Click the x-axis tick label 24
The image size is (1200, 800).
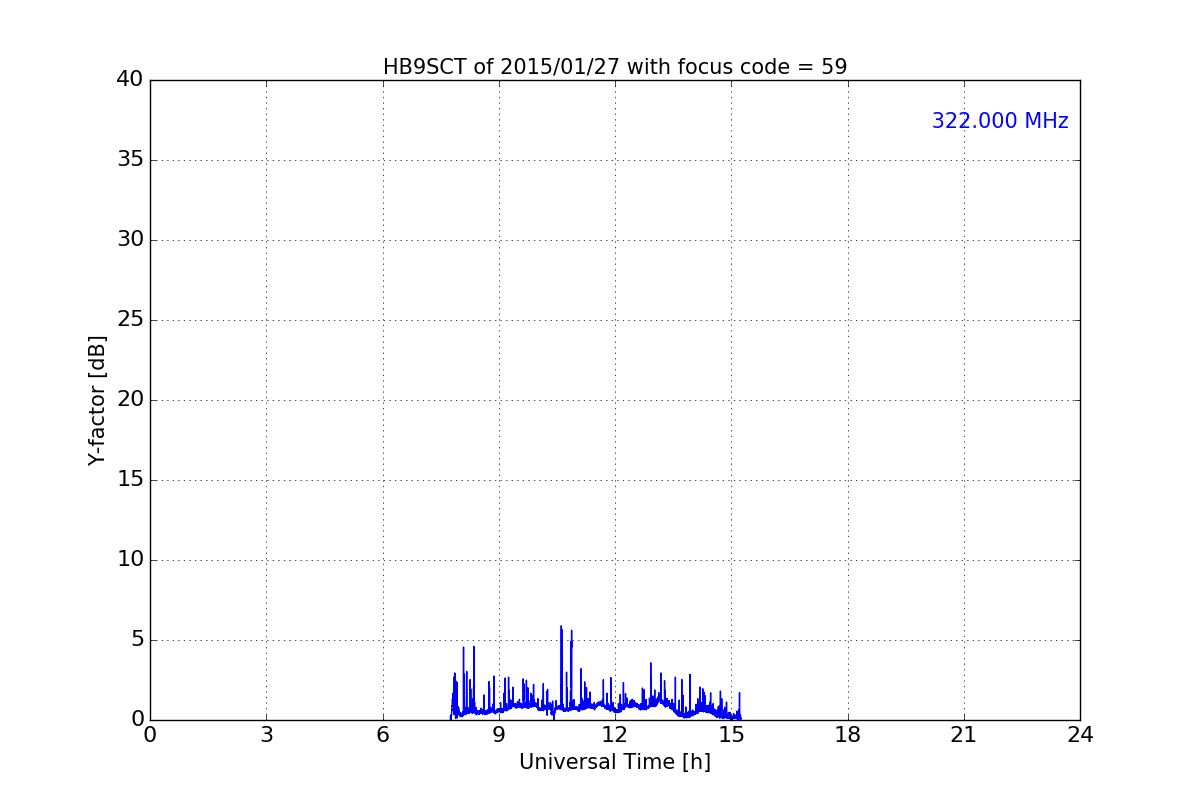pyautogui.click(x=1080, y=735)
